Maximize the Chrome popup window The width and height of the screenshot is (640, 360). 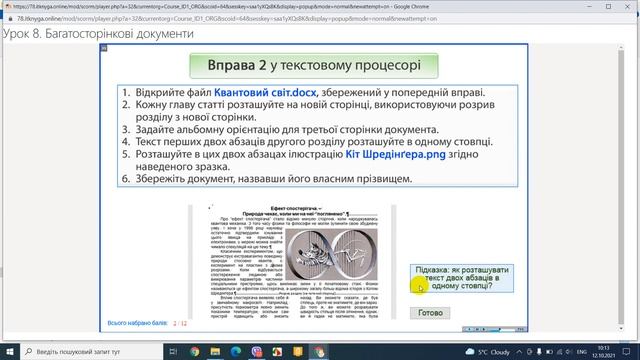click(609, 7)
